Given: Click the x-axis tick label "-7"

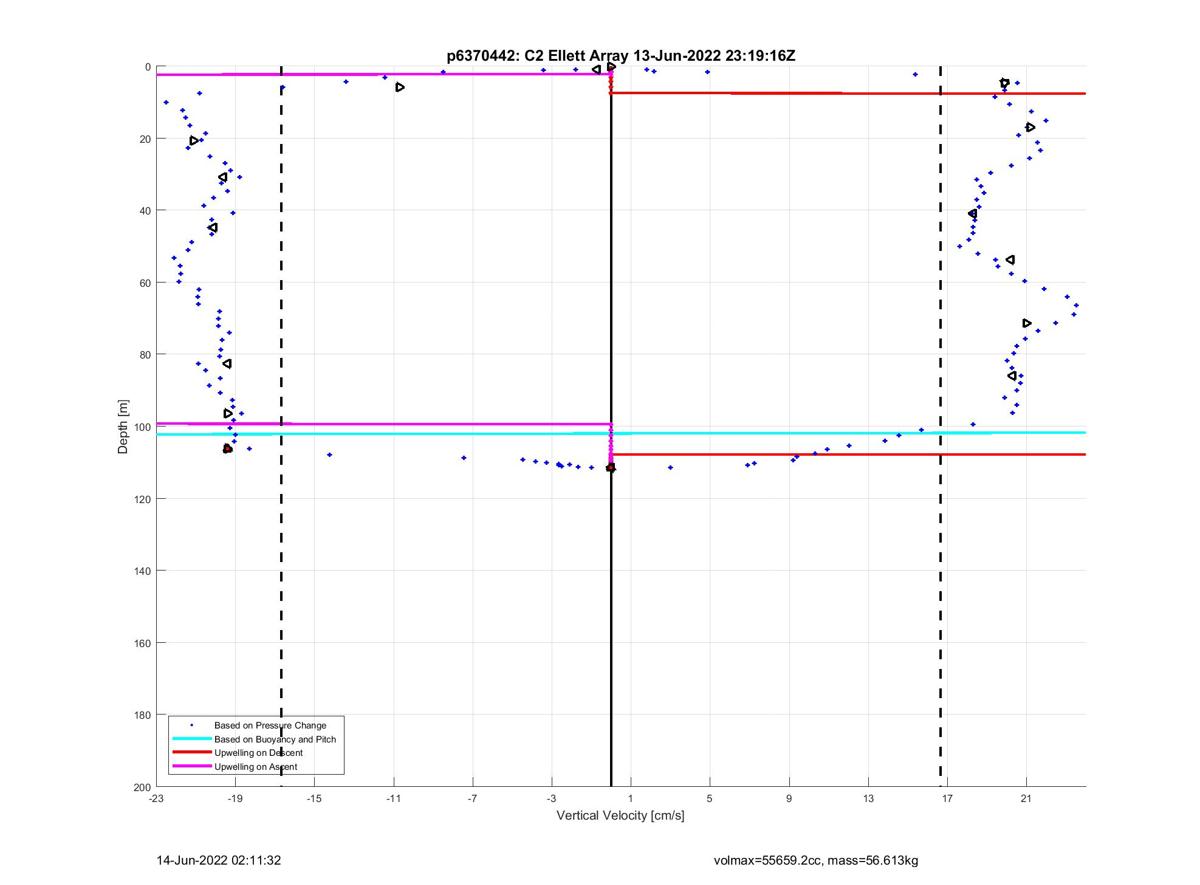Looking at the screenshot, I should (x=472, y=798).
